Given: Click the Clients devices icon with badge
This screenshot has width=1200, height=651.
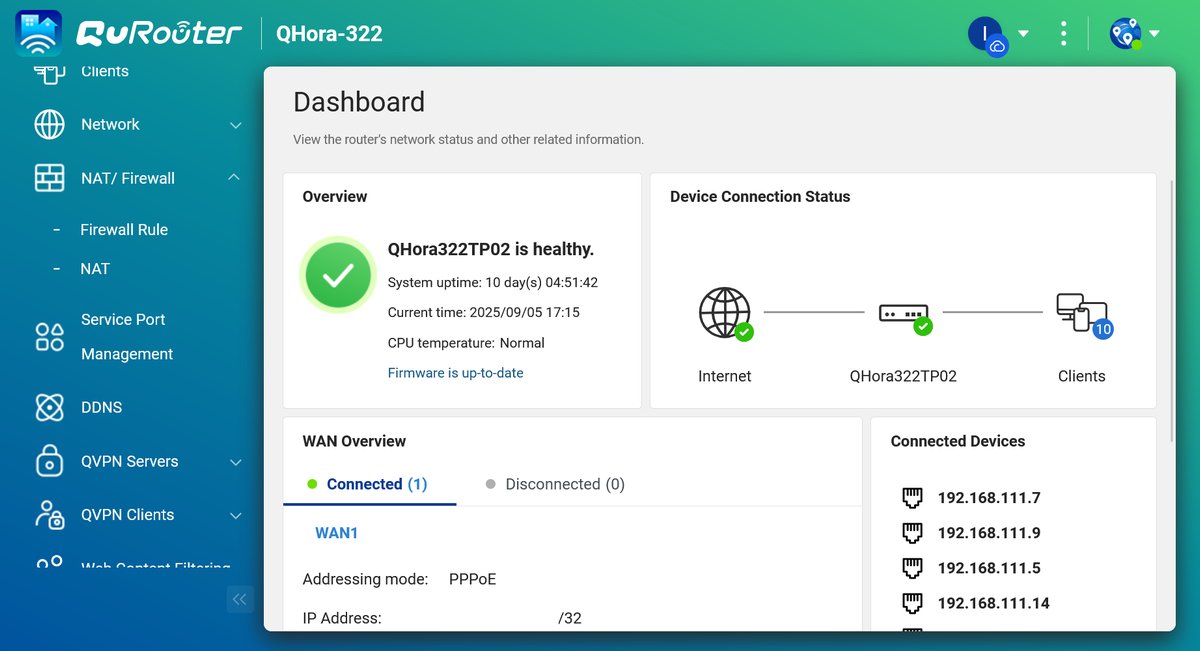Looking at the screenshot, I should point(1082,313).
